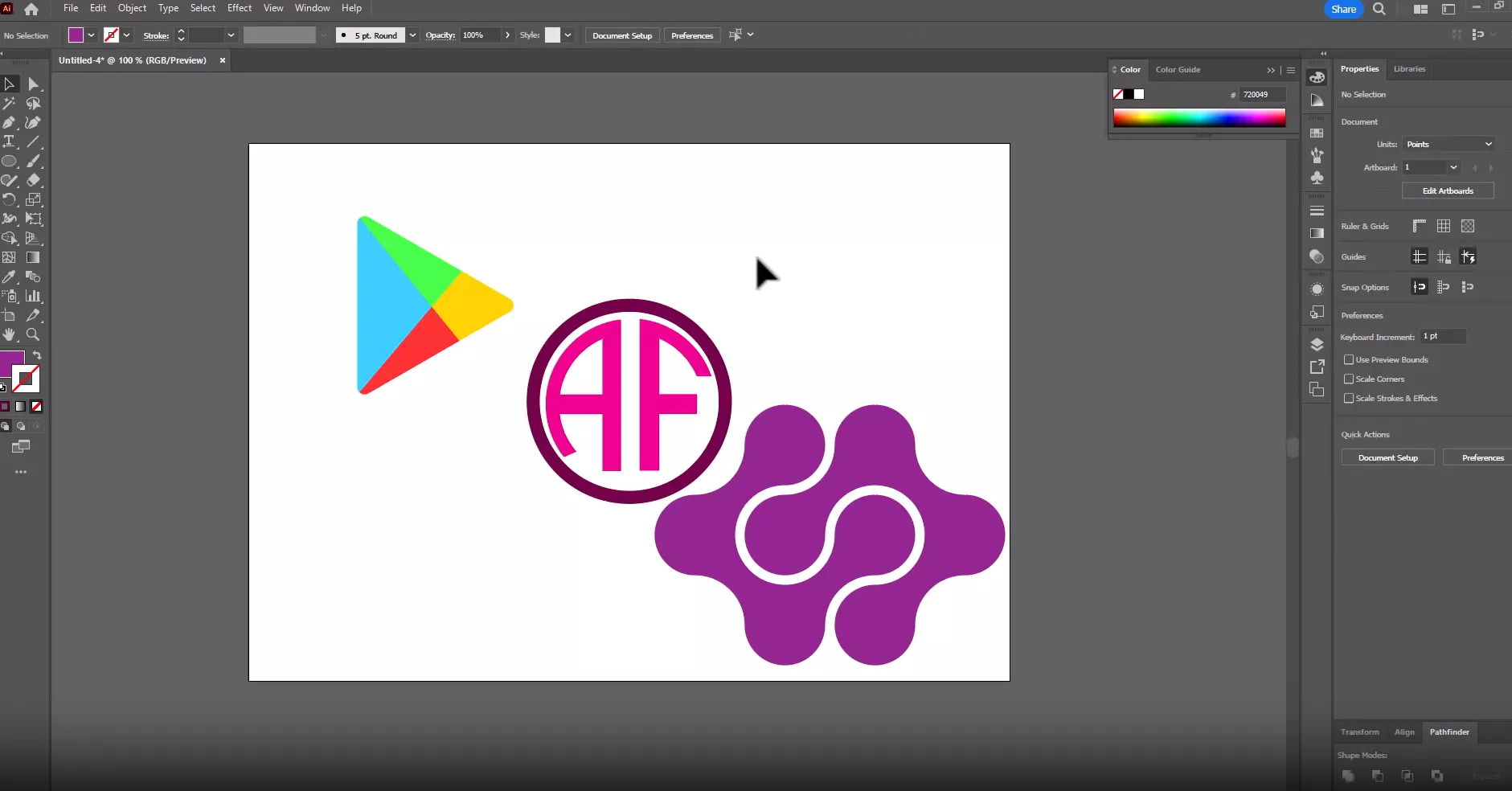Switch to the Libraries tab
The image size is (1512, 791).
[1409, 69]
